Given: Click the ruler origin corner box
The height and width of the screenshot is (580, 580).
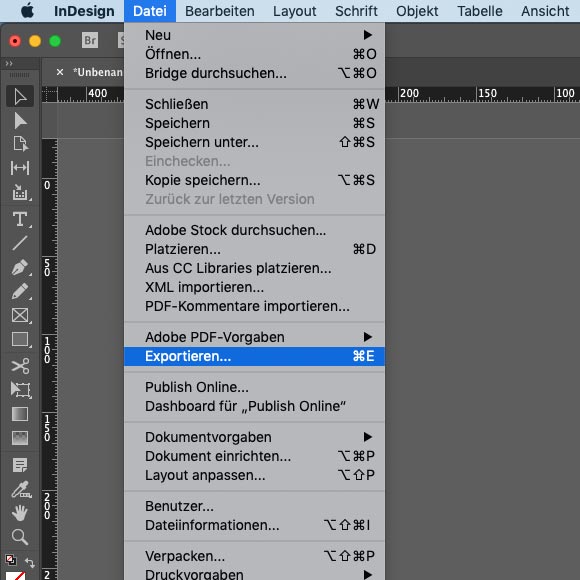Looking at the screenshot, I should click(x=50, y=94).
